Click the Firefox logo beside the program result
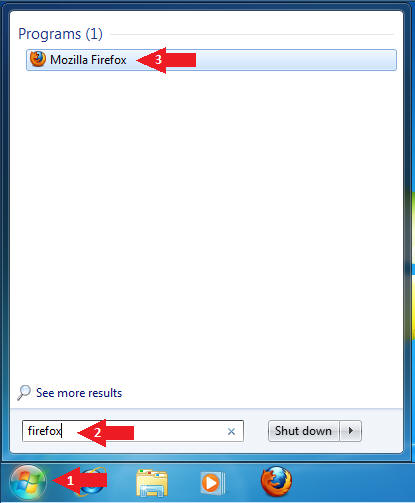This screenshot has width=415, height=503. [38, 59]
